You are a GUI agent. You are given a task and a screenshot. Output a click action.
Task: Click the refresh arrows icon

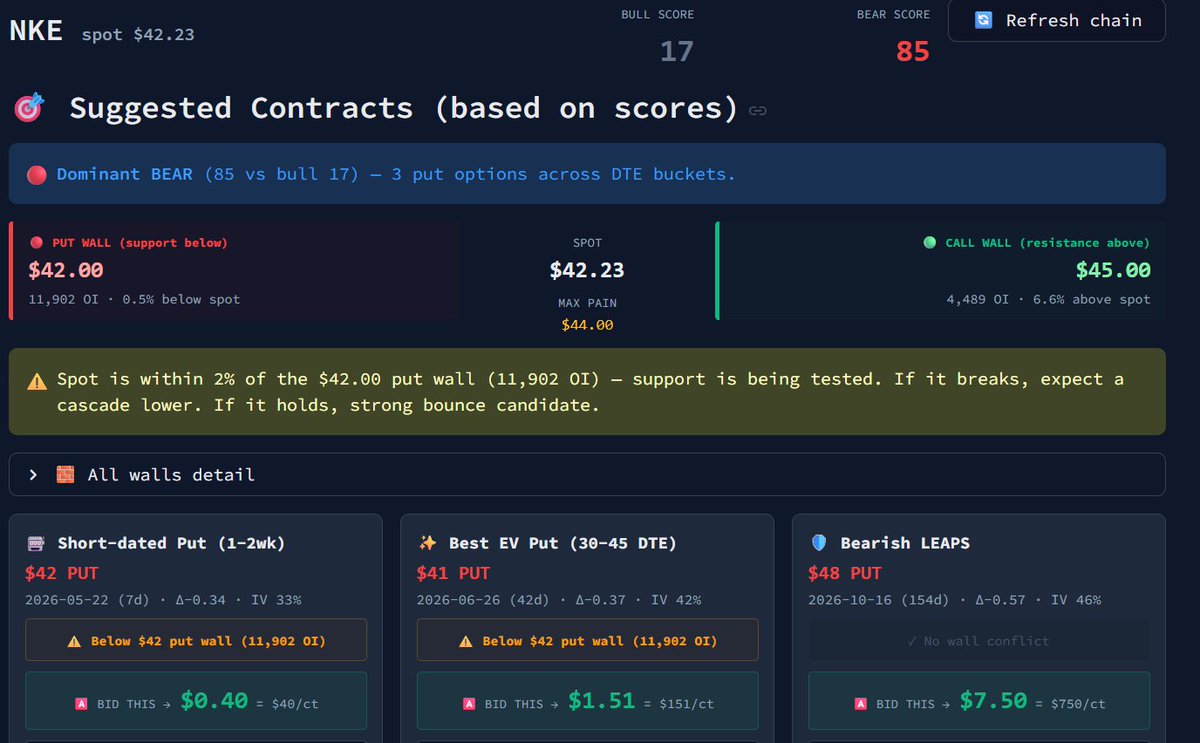point(983,21)
